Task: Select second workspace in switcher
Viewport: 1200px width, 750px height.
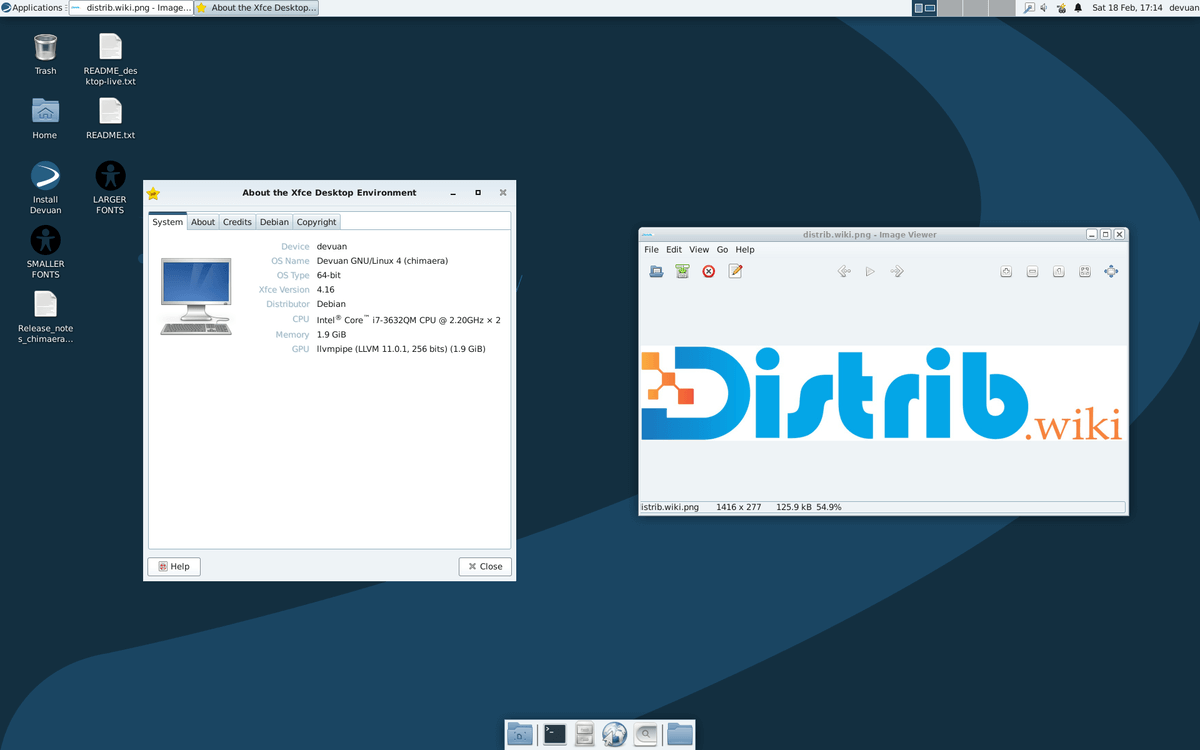Action: pos(949,8)
